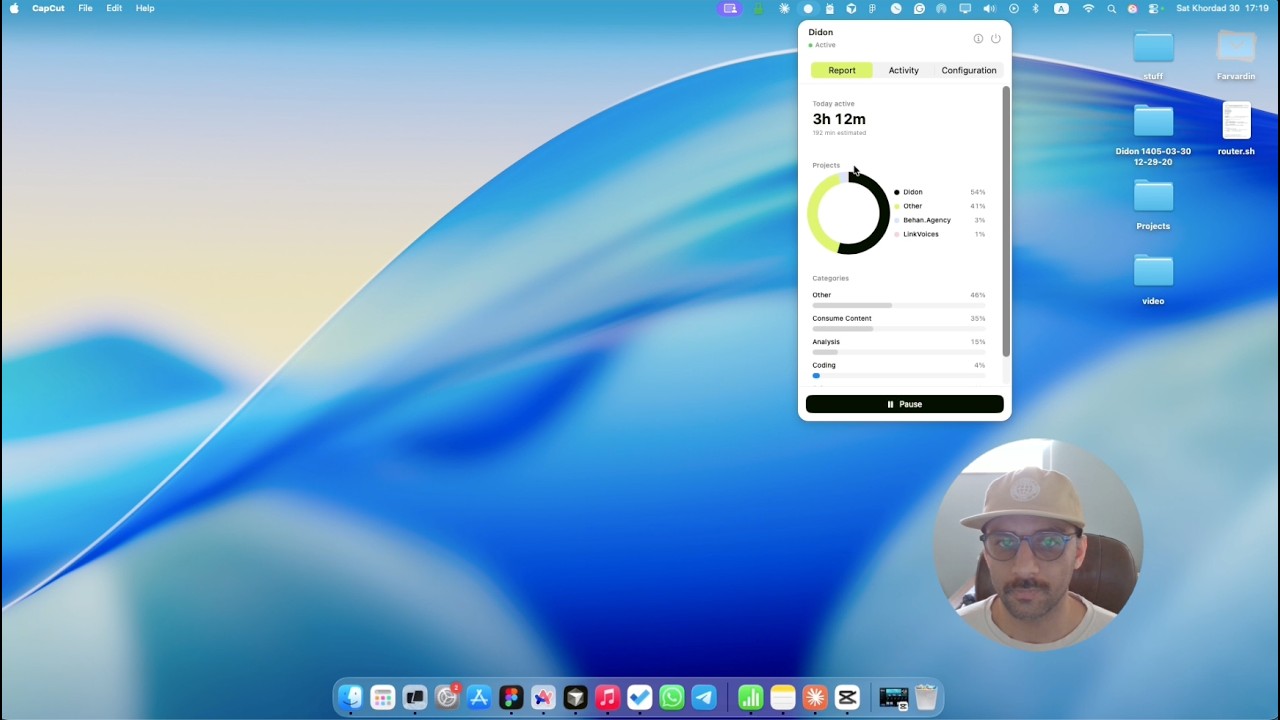Click the Didon project legend entry
1280x720 pixels.
pos(940,192)
